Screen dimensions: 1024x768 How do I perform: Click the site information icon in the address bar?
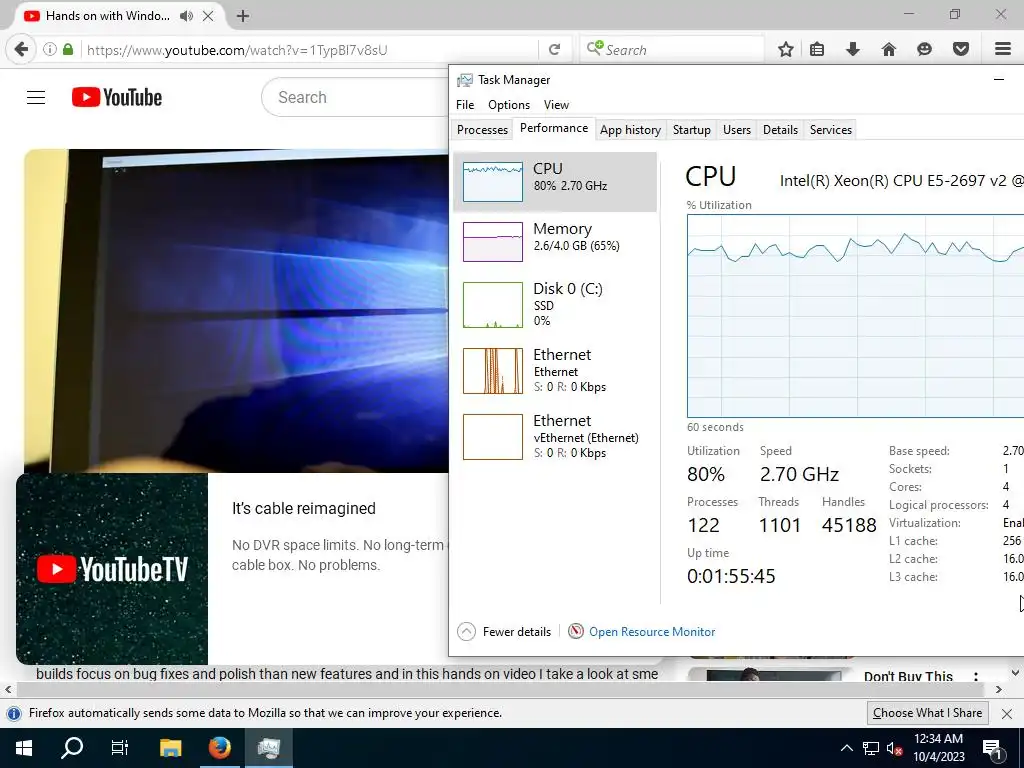tap(50, 49)
